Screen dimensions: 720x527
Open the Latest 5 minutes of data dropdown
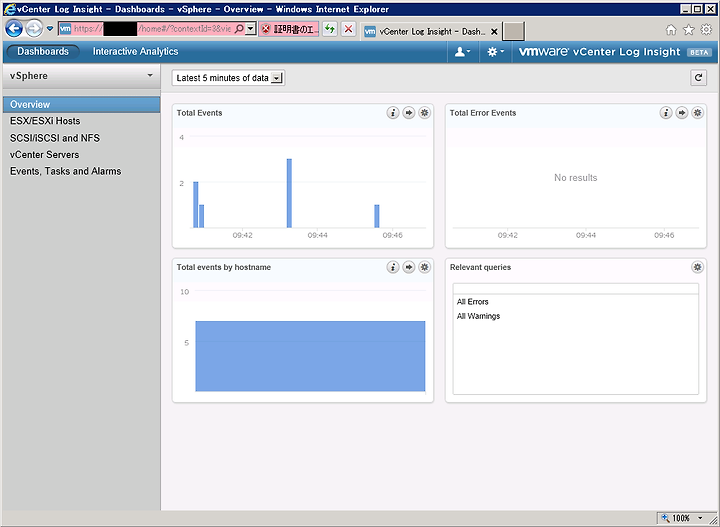pyautogui.click(x=228, y=78)
